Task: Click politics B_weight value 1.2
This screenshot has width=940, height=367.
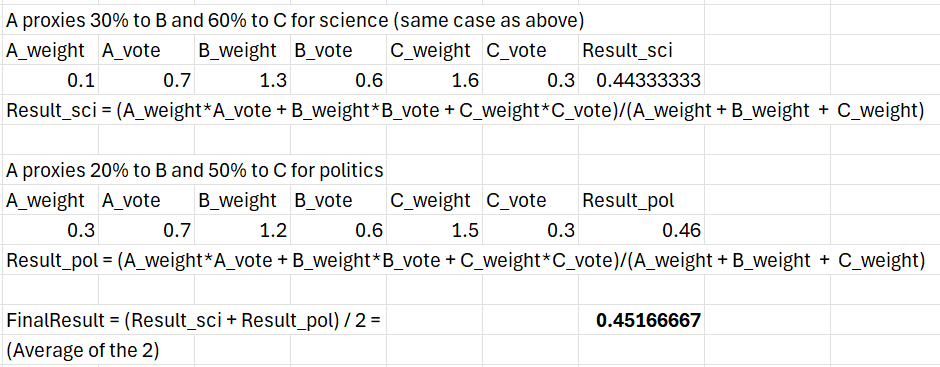Action: (243, 230)
